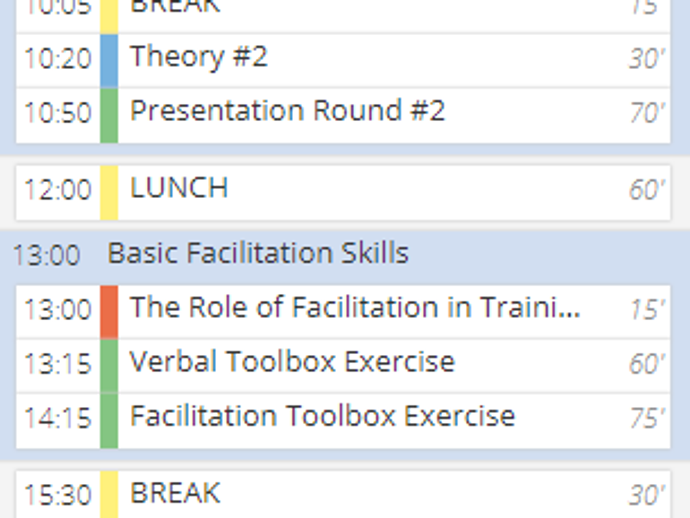Select the Basic Facilitation Skills section header
Viewport: 690px width, 518px height.
[x=258, y=253]
